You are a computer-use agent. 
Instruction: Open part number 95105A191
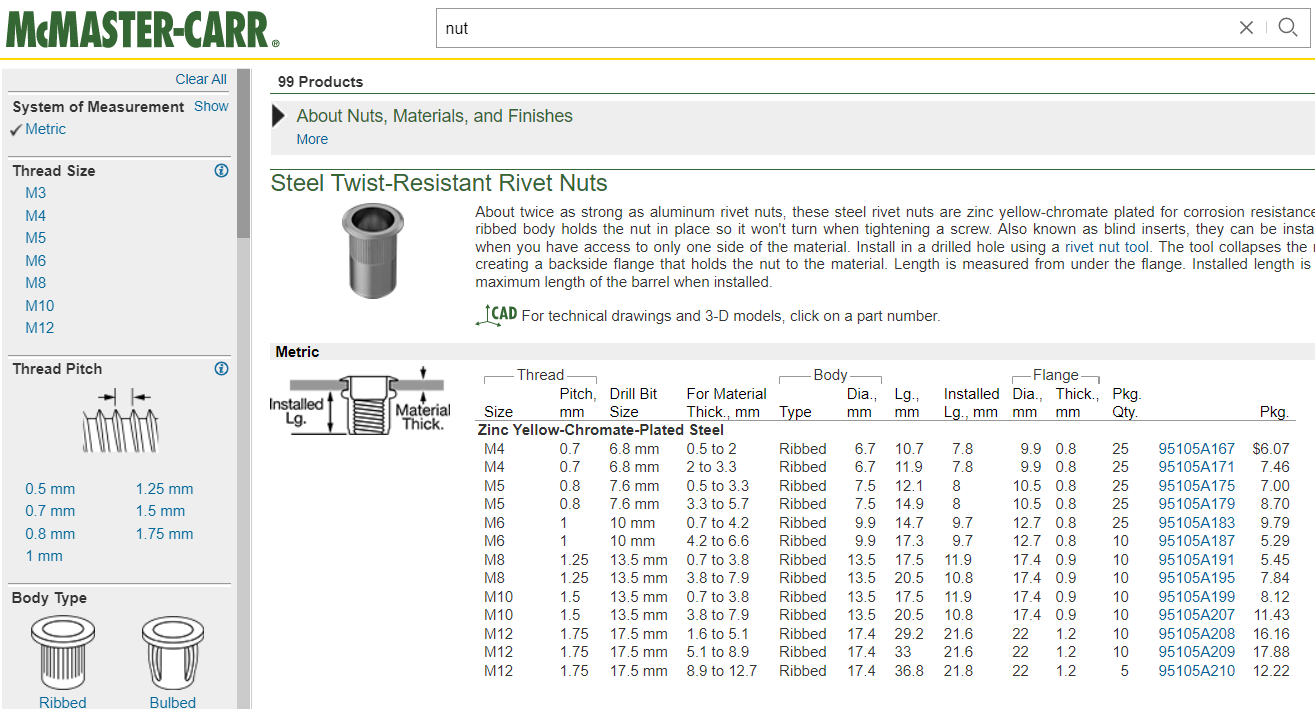[x=1196, y=560]
